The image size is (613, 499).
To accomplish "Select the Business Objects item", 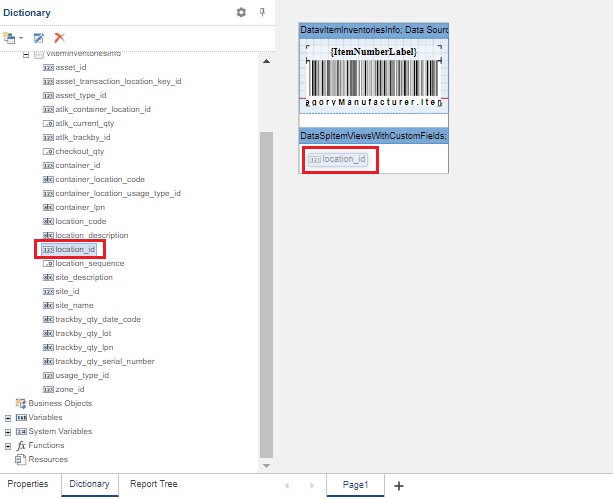I will [59, 403].
